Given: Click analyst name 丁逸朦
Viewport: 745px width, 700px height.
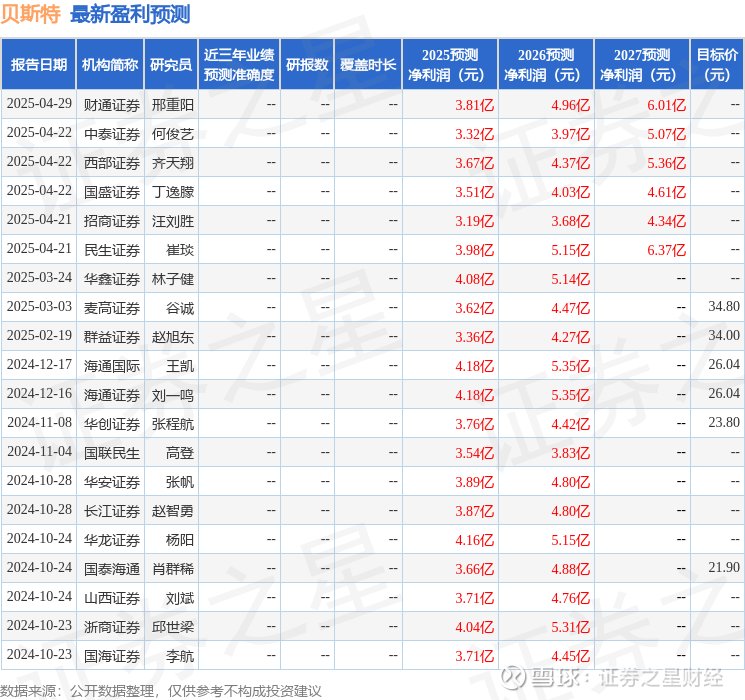Looking at the screenshot, I should pos(172,192).
